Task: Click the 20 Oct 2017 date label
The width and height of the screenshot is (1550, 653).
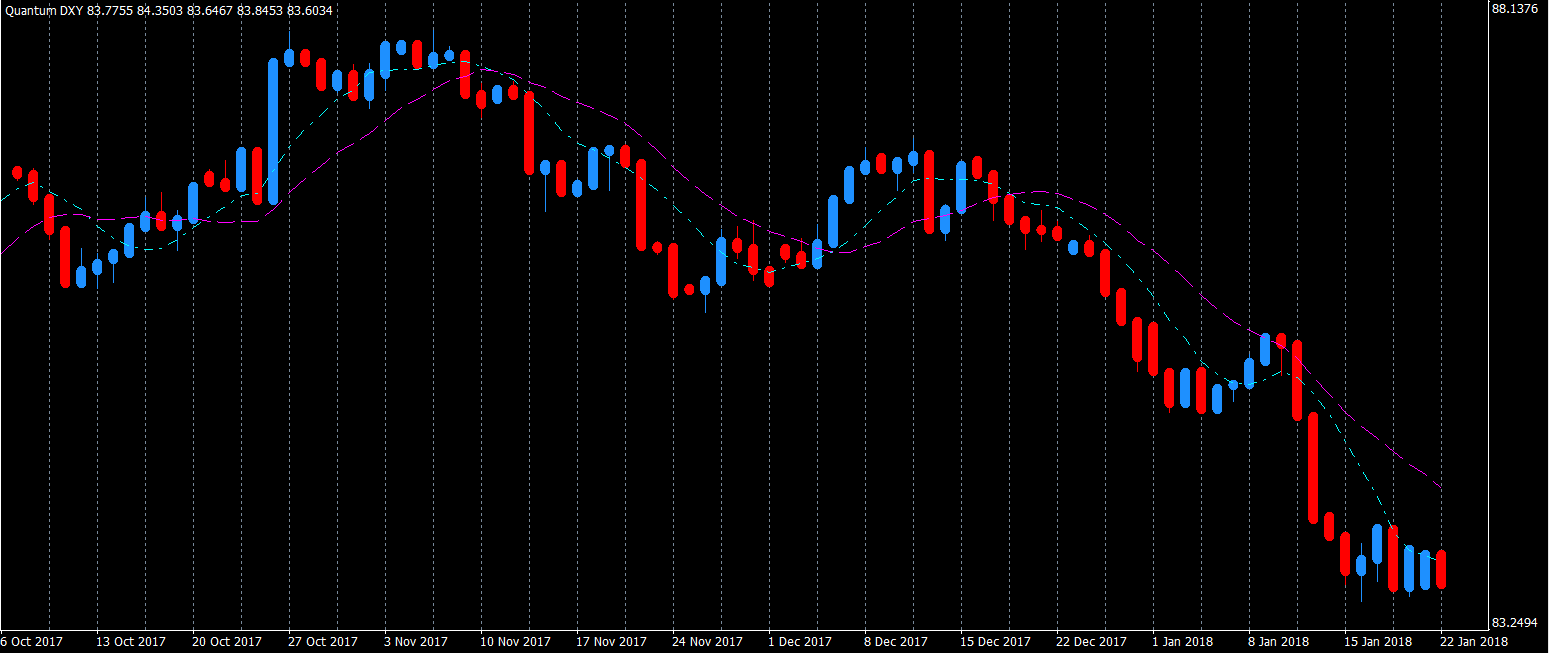Action: (226, 641)
